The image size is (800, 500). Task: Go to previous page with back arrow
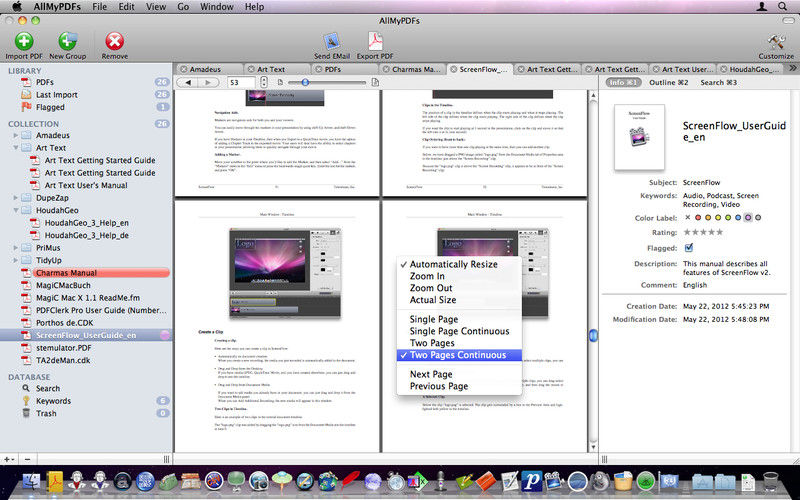point(188,82)
